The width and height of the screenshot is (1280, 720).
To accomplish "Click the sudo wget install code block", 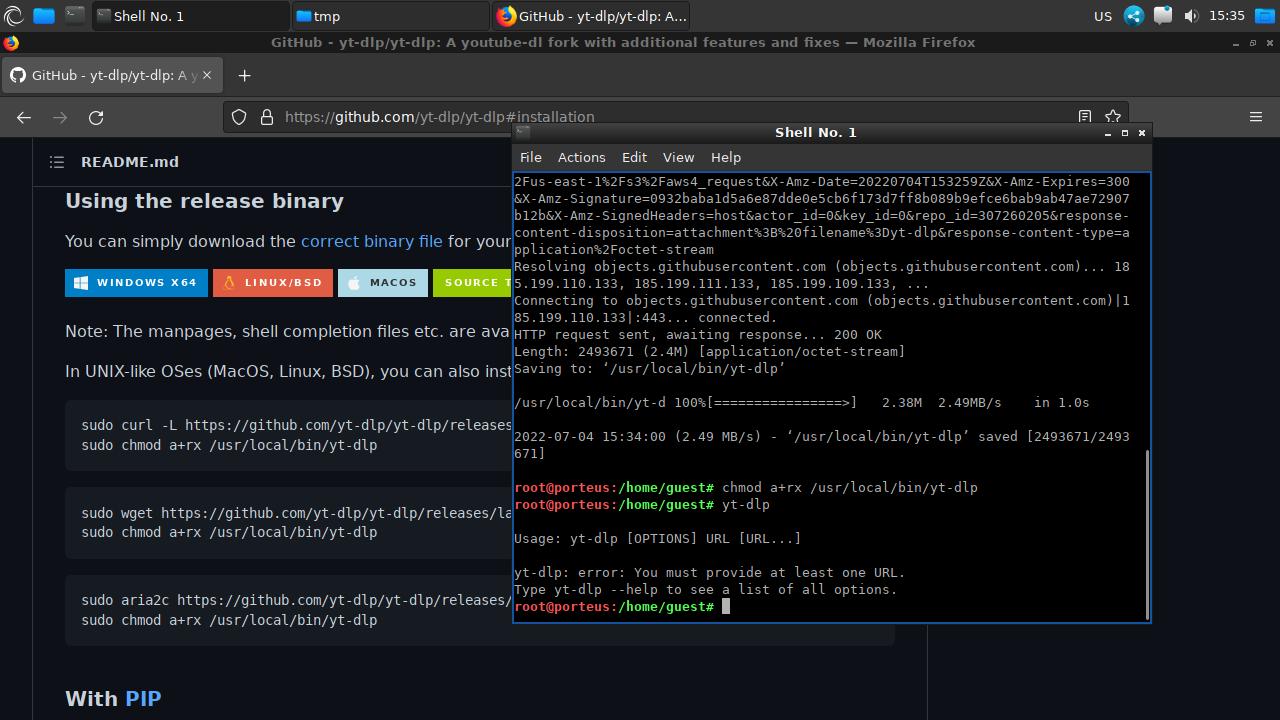I will pyautogui.click(x=289, y=523).
